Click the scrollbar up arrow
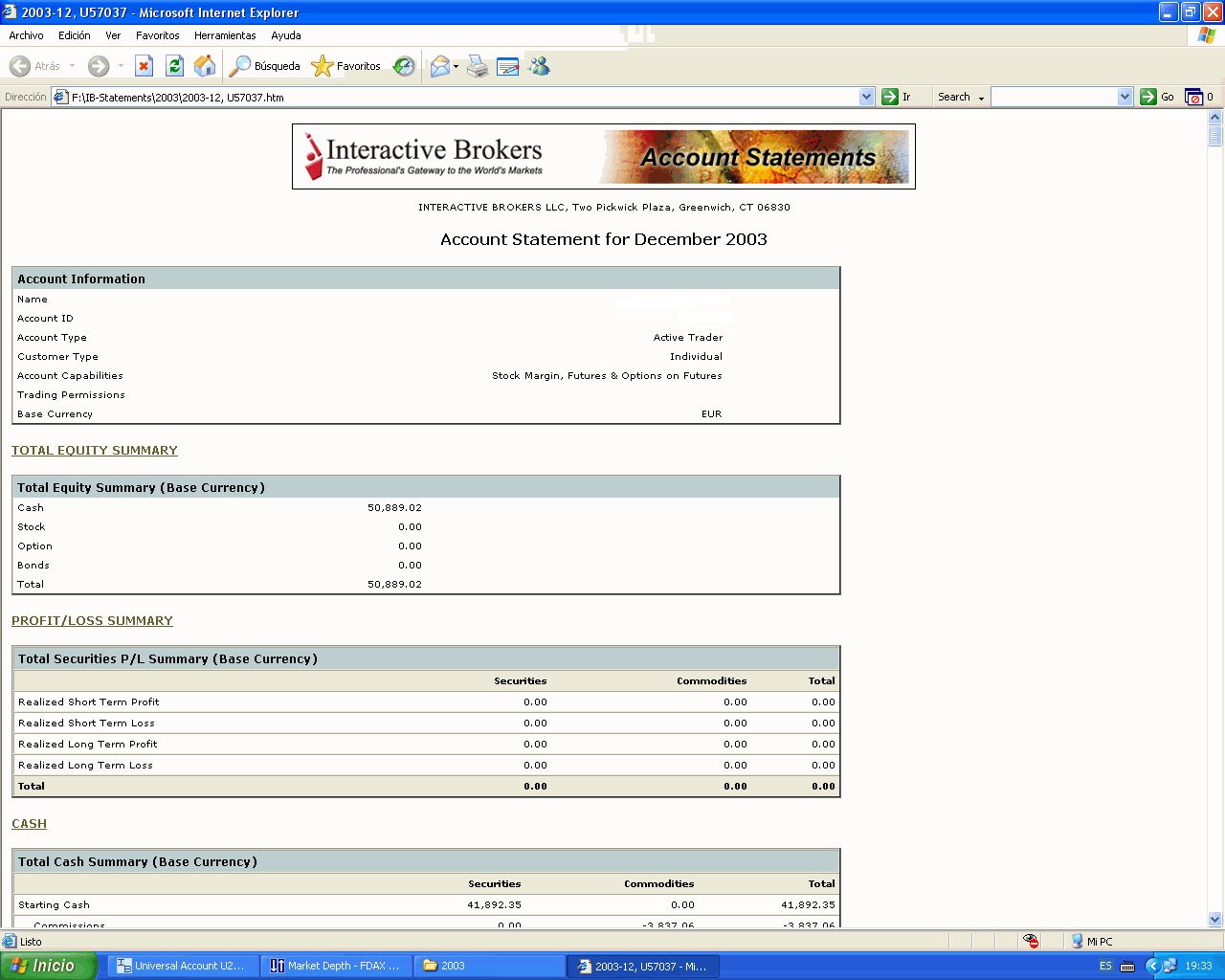Screen dimensions: 1225x980 [x=1215, y=118]
